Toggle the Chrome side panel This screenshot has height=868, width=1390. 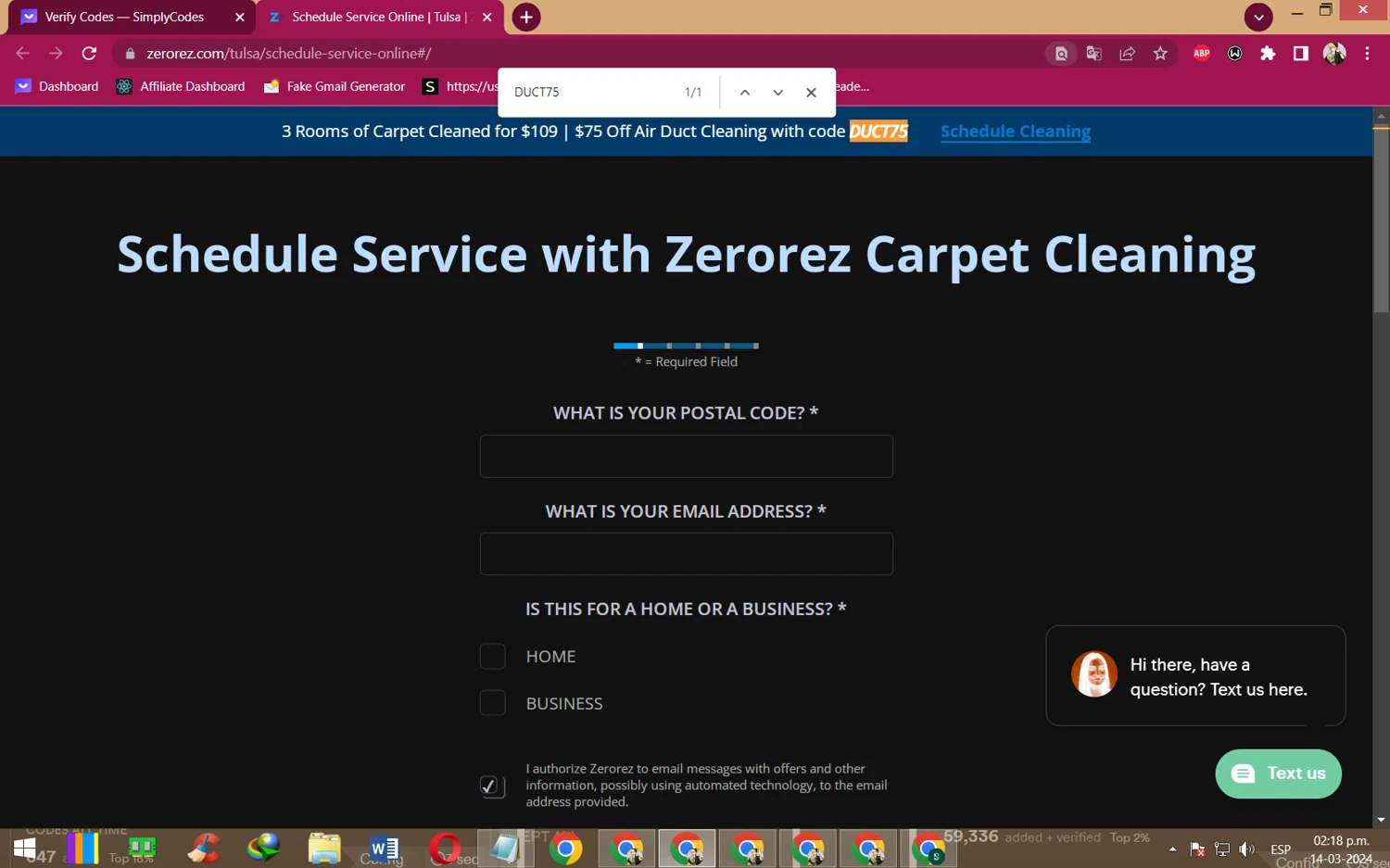coord(1301,54)
